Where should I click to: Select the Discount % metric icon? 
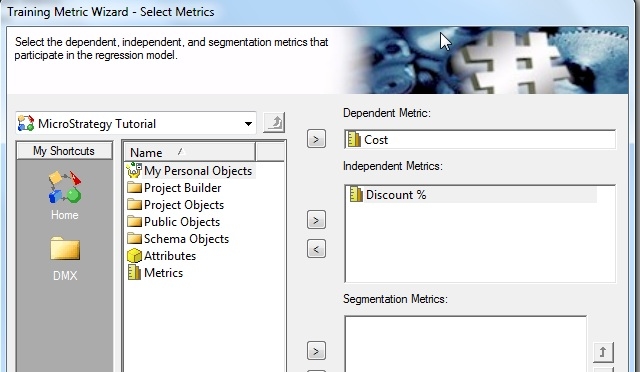[x=356, y=194]
